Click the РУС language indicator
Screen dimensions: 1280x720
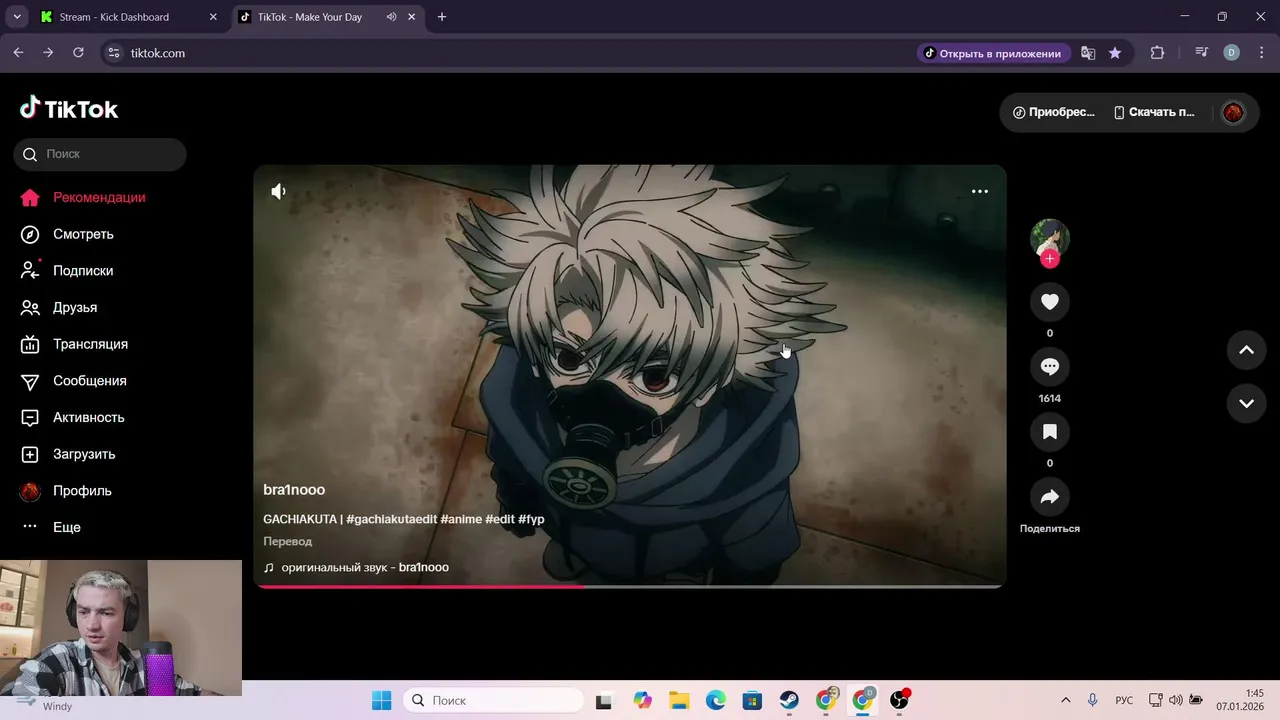(x=1124, y=700)
